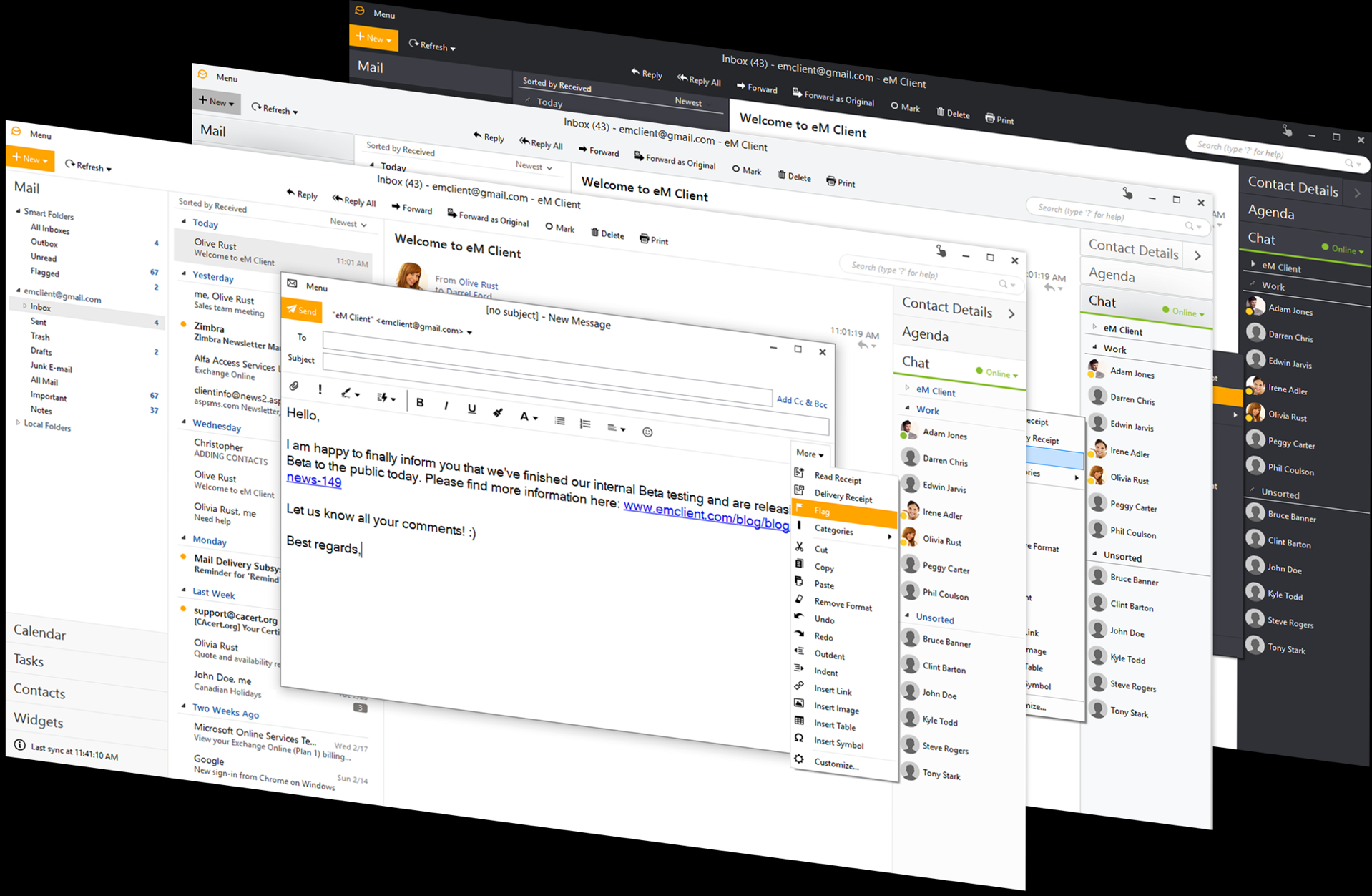Expand the Local Folders tree

tap(18, 423)
